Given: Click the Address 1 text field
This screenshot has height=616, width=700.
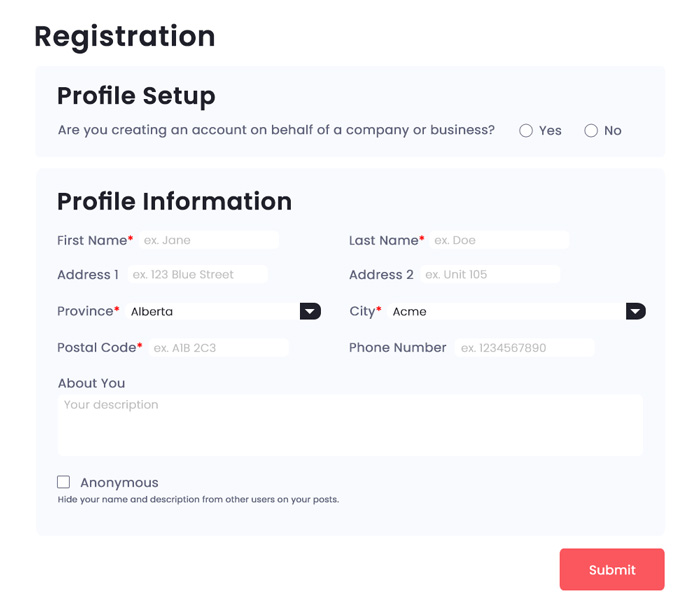Looking at the screenshot, I should (x=198, y=274).
